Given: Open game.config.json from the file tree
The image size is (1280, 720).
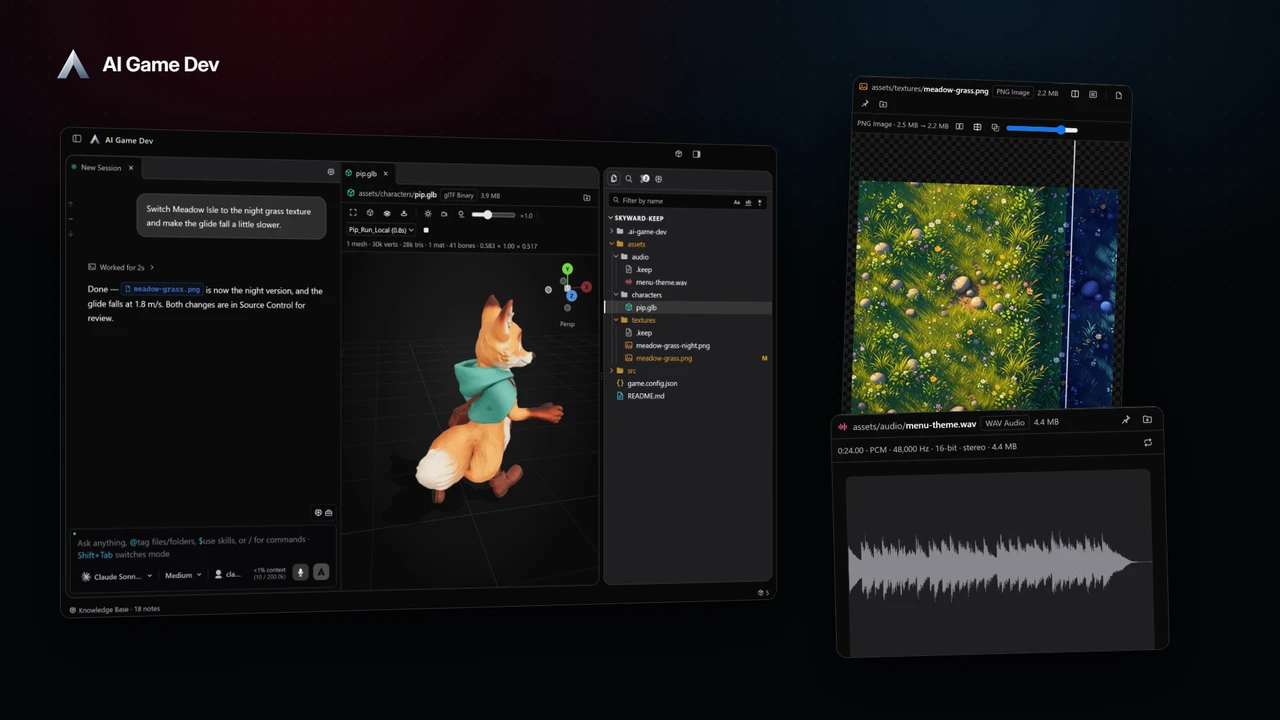Looking at the screenshot, I should [652, 383].
